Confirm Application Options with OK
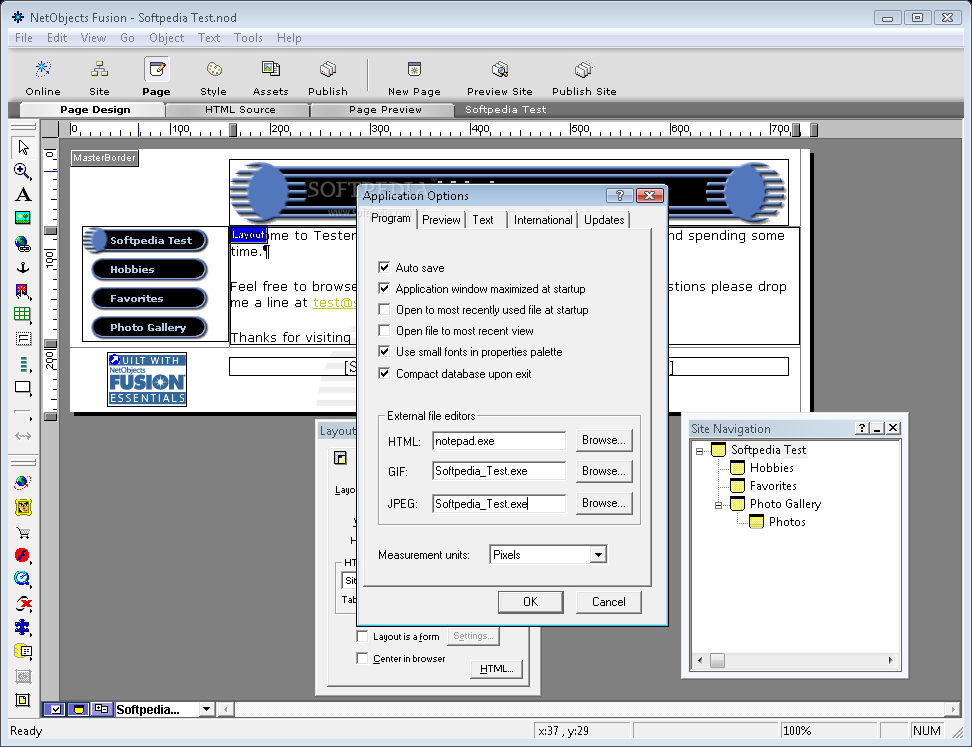Screen dimensions: 972x747 531,602
